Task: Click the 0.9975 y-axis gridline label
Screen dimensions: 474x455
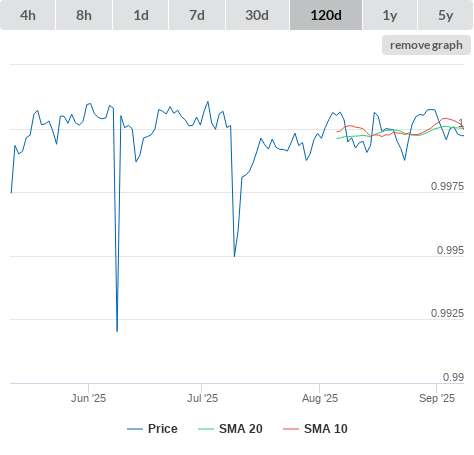Action: click(x=447, y=186)
